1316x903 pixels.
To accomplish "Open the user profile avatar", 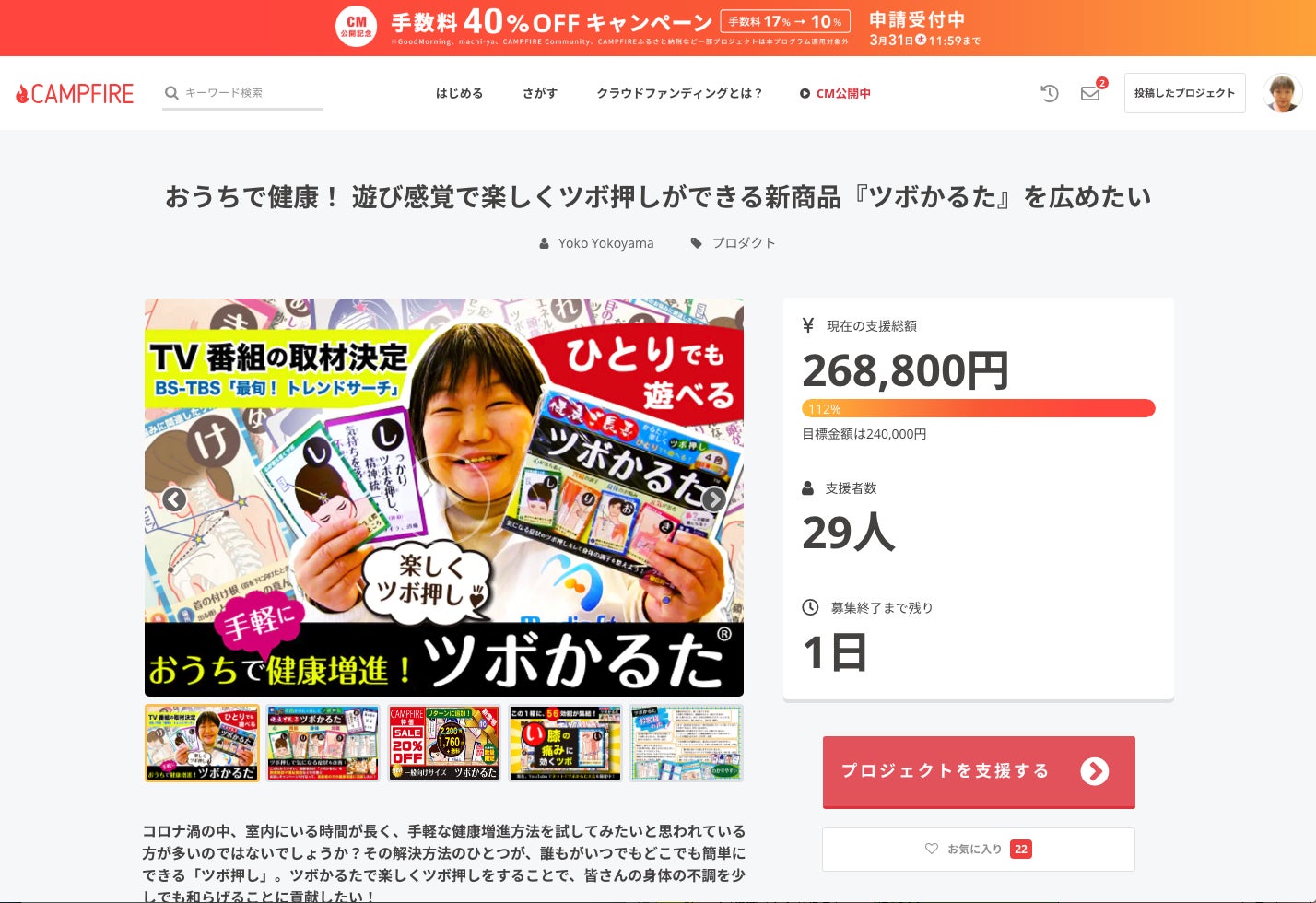I will (x=1282, y=93).
